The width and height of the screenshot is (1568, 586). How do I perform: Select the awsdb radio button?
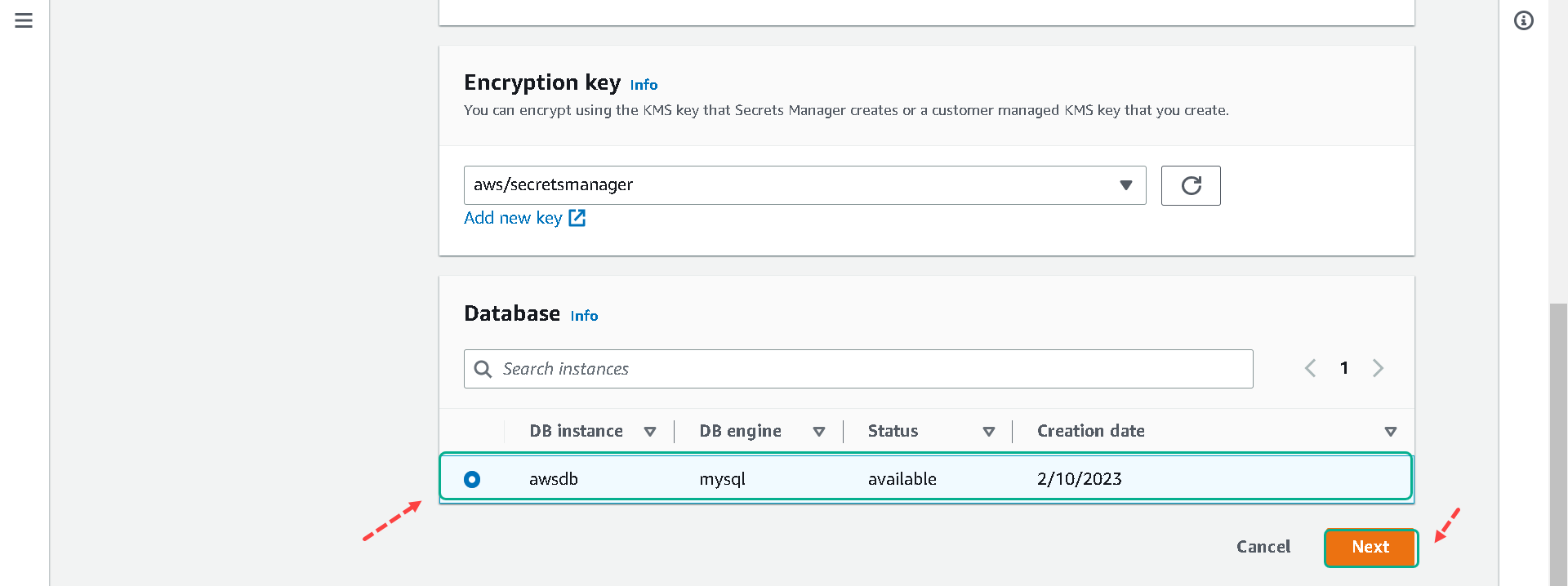click(472, 479)
